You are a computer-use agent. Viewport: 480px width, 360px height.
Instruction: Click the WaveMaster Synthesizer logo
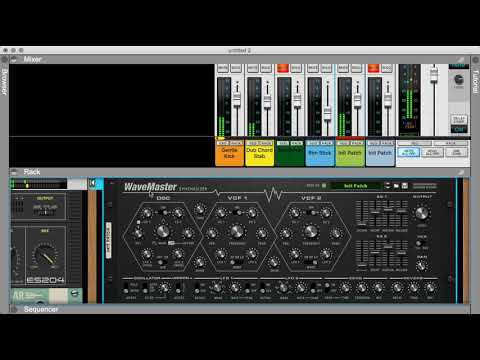point(165,187)
